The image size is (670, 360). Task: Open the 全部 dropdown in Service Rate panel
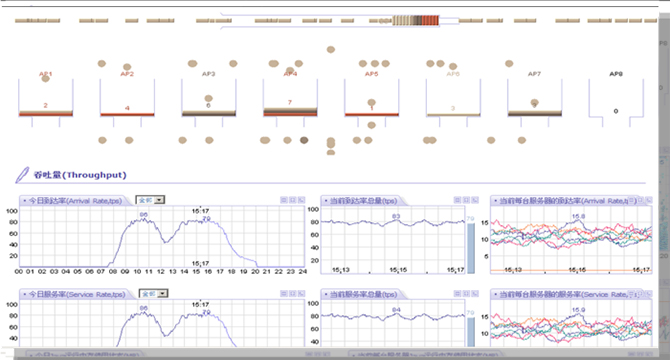click(x=153, y=294)
